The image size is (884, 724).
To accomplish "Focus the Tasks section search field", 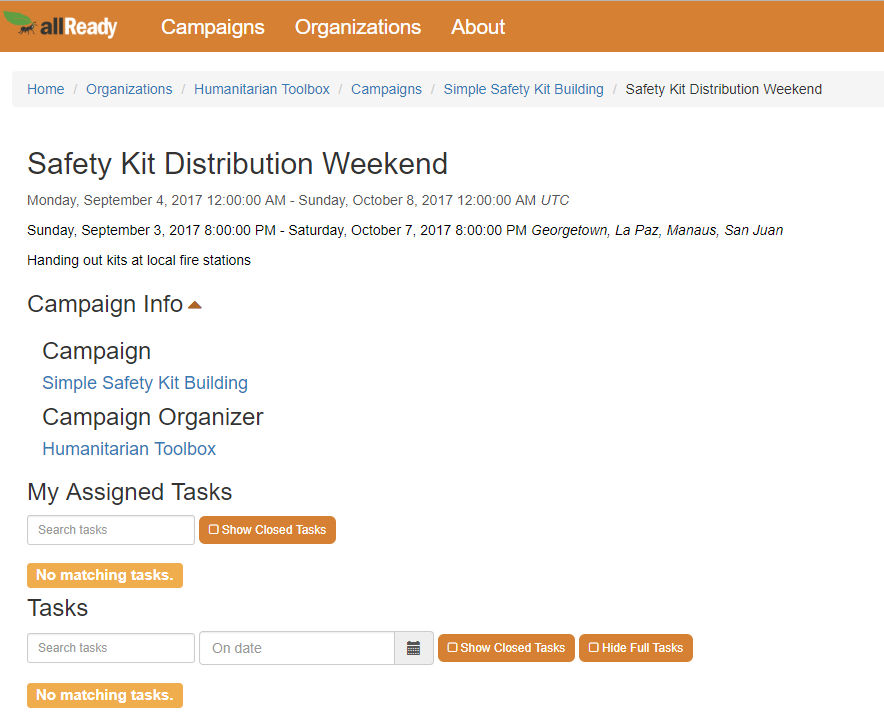I will coord(111,648).
